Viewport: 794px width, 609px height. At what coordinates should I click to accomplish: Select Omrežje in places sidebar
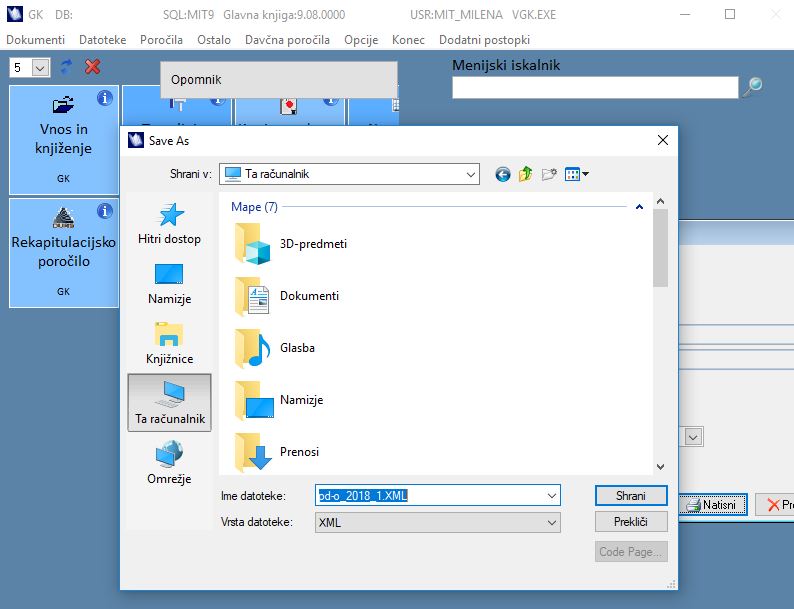[169, 463]
